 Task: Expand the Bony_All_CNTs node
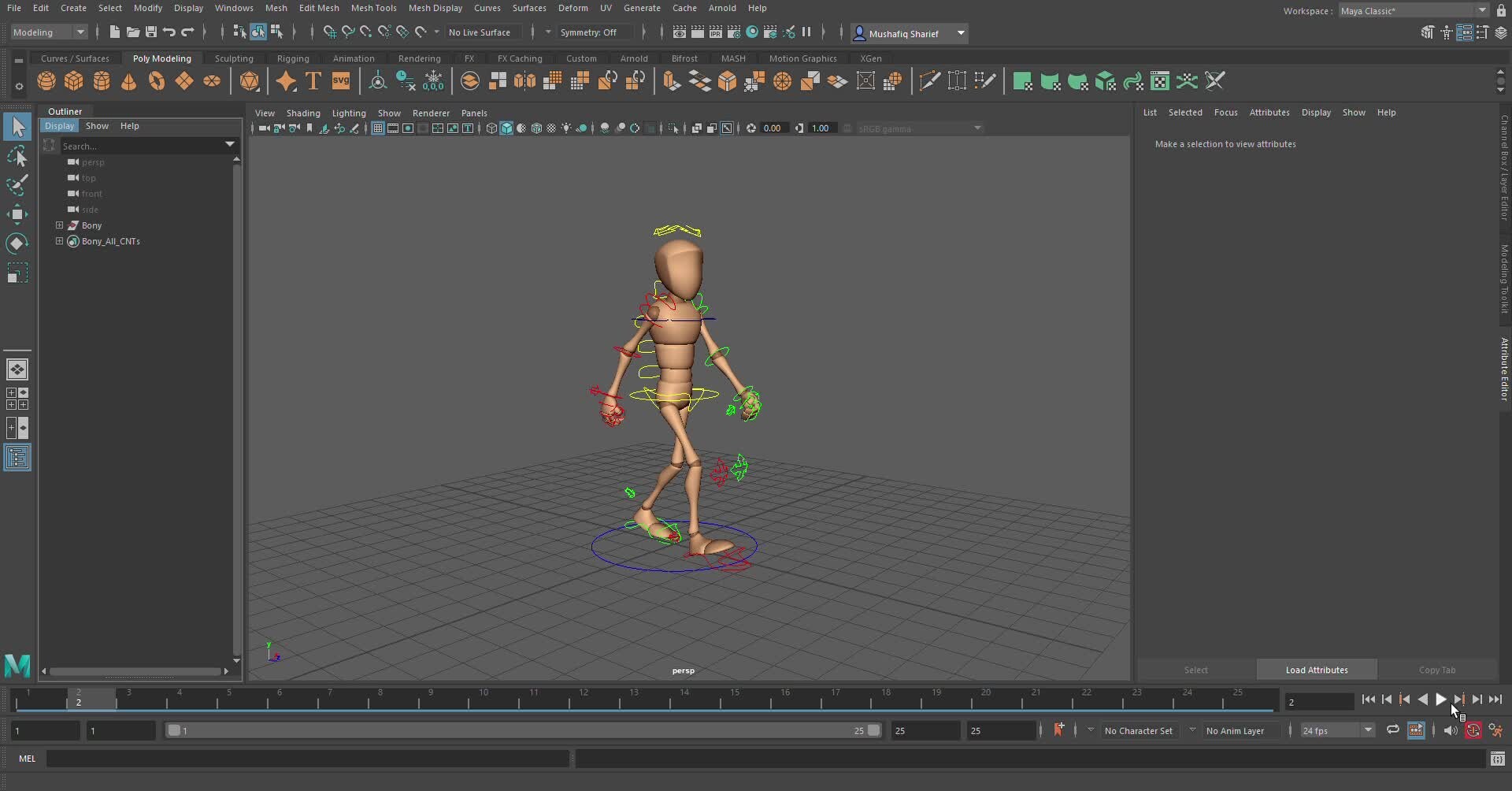point(59,241)
